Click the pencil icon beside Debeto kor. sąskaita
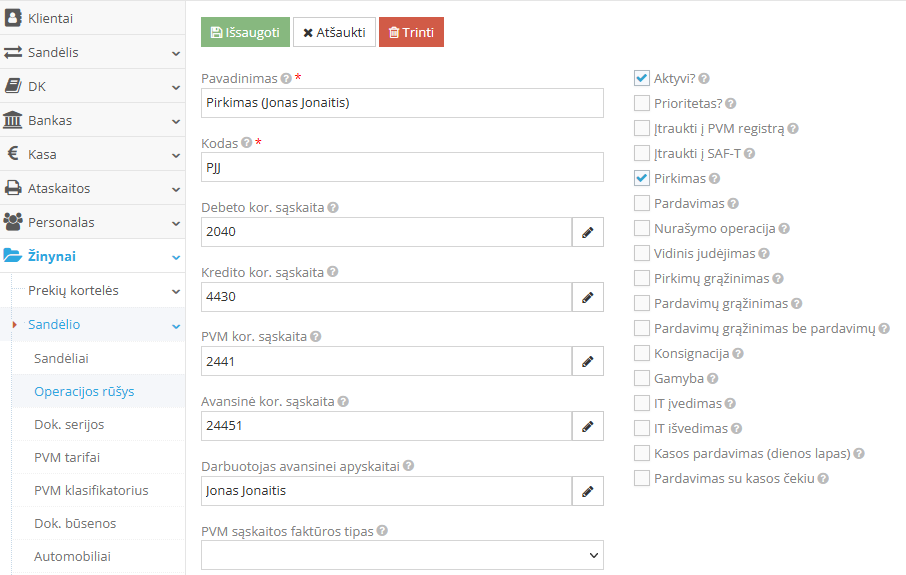The height and width of the screenshot is (575, 906). 588,233
